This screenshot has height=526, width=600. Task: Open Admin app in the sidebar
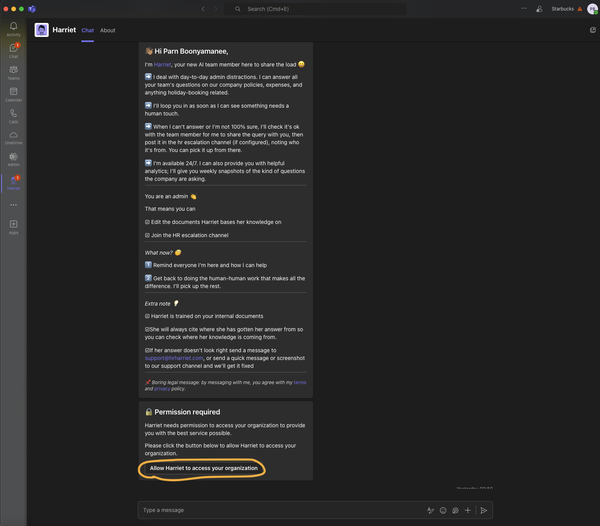point(13,160)
